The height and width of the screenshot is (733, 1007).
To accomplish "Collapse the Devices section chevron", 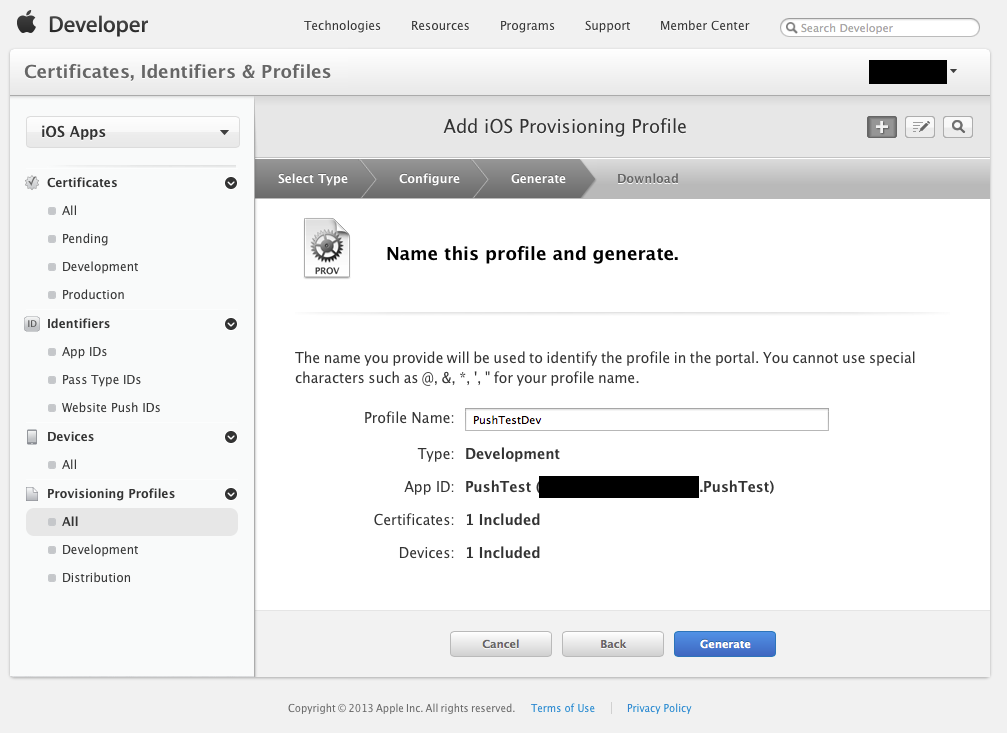I will tap(231, 437).
